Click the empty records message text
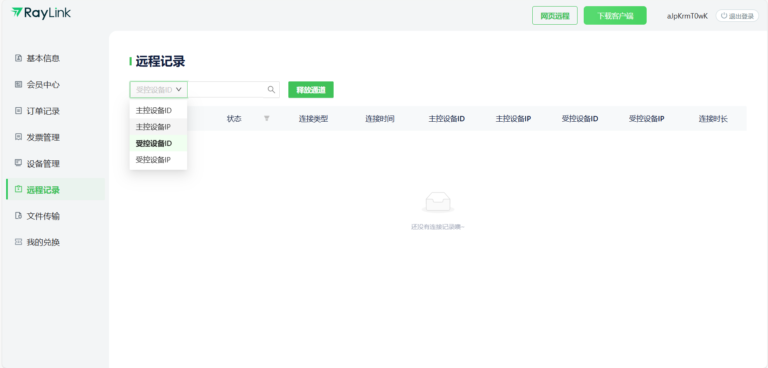The image size is (768, 368). coord(437,227)
